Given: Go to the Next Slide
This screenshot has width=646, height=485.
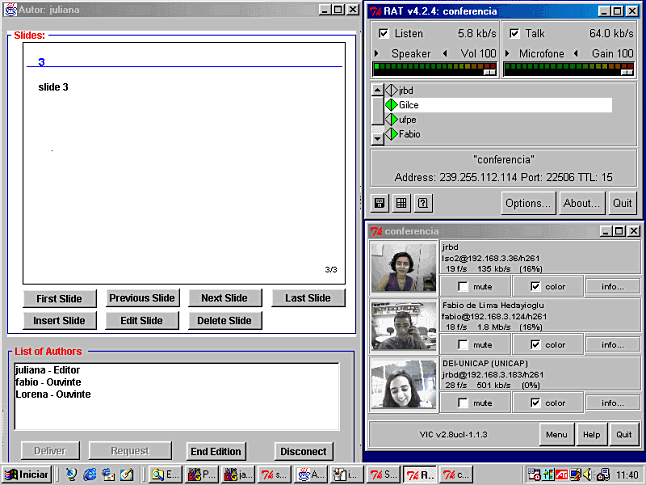Looking at the screenshot, I should pyautogui.click(x=224, y=298).
